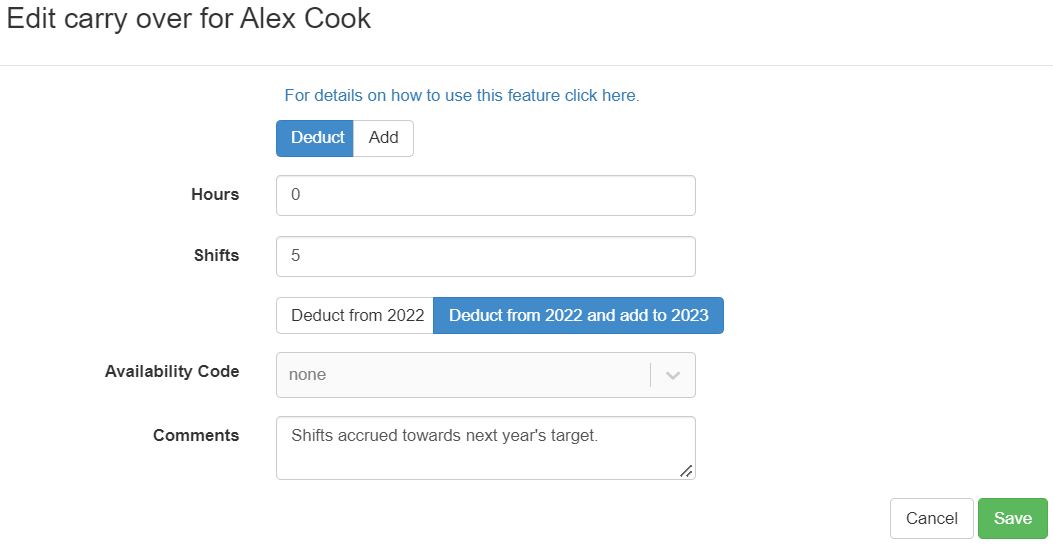Switch to the Add toggle option
The width and height of the screenshot is (1053, 552).
click(383, 138)
